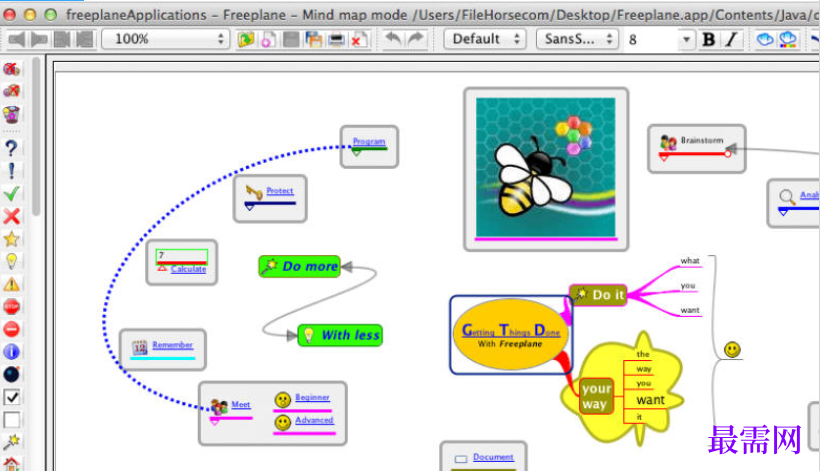Open the Program link node
Screen dimensions: 820x471
pyautogui.click(x=369, y=141)
